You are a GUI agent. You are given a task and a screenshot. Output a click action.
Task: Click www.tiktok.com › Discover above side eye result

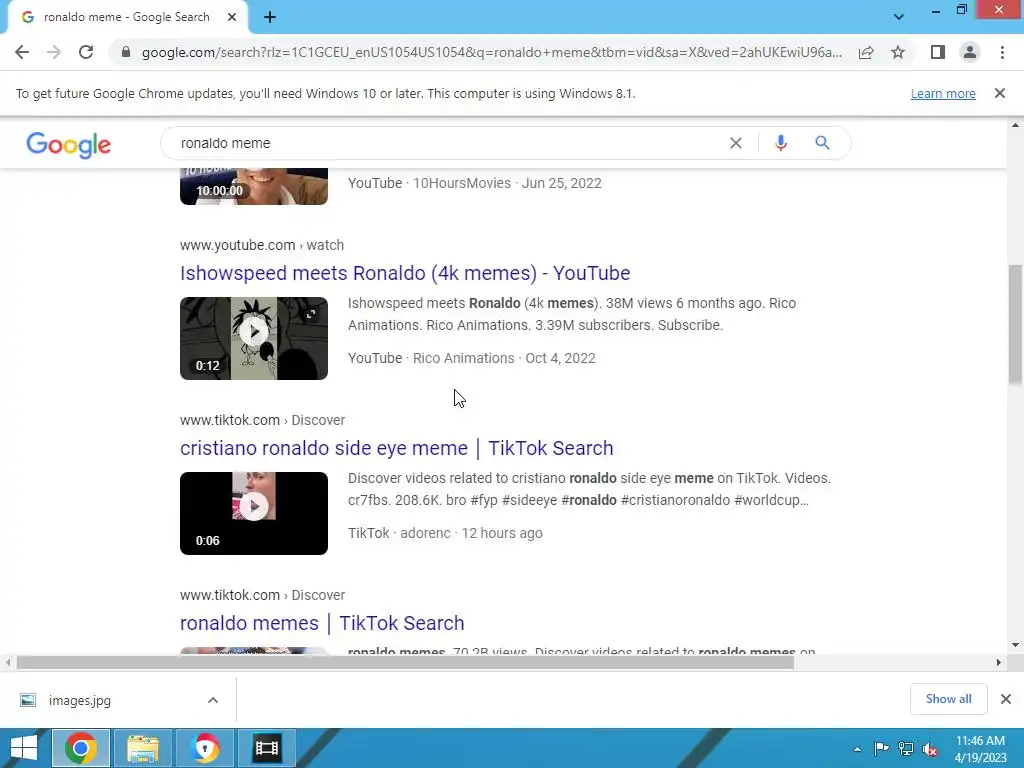tap(263, 420)
